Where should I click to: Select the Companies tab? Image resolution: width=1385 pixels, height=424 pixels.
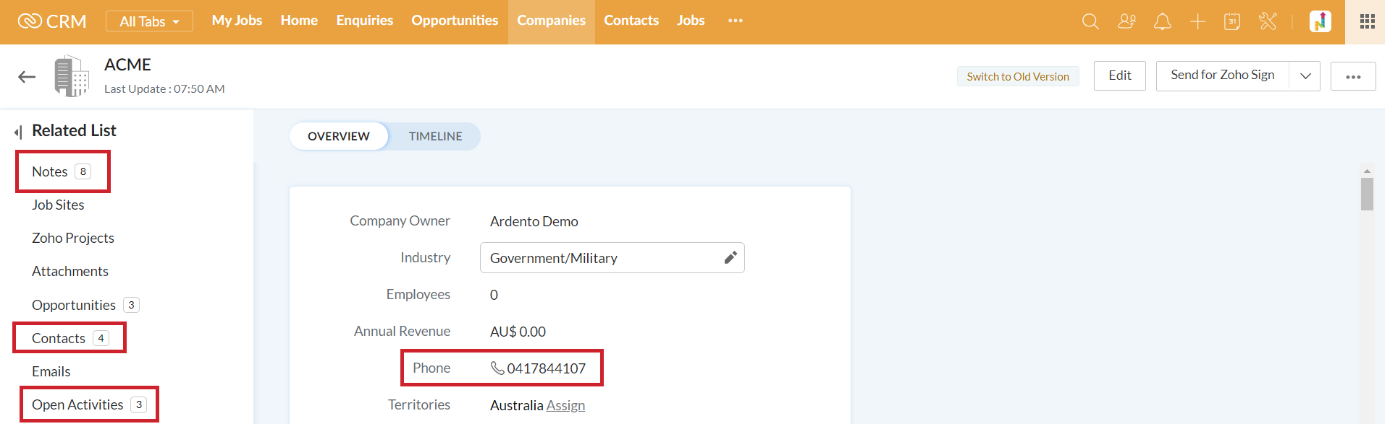click(551, 21)
